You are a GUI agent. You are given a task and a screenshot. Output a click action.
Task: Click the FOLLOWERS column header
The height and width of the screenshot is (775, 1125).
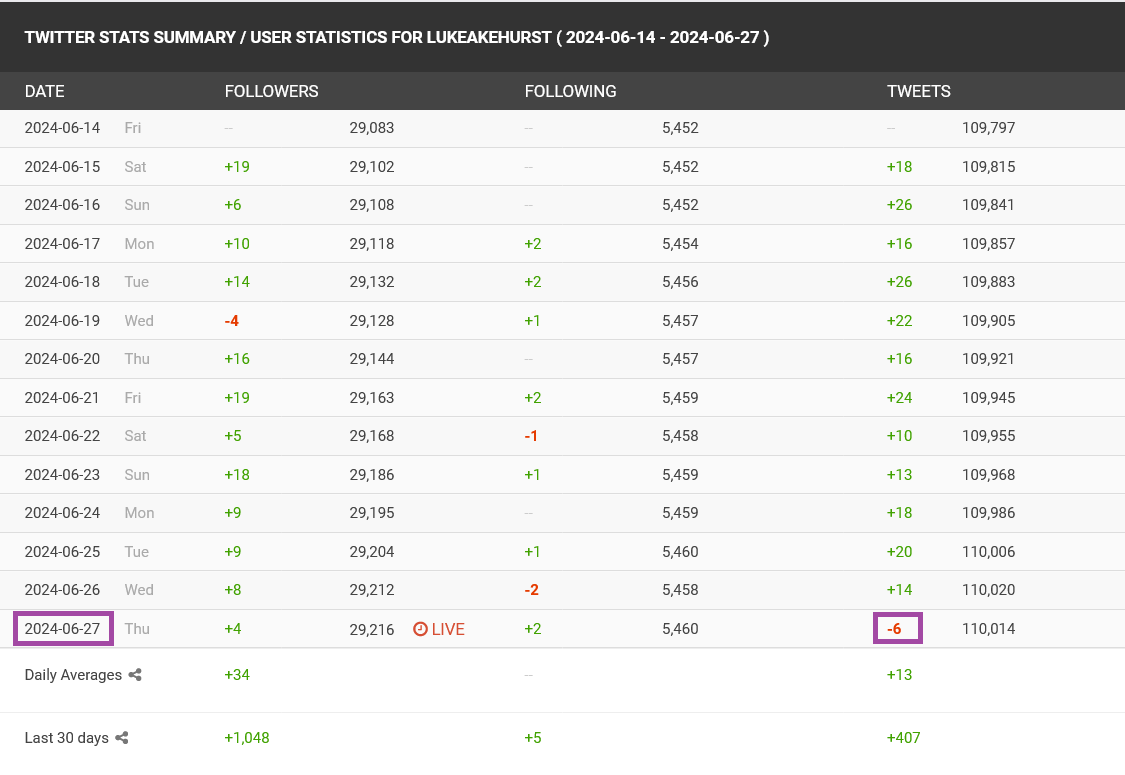click(271, 91)
